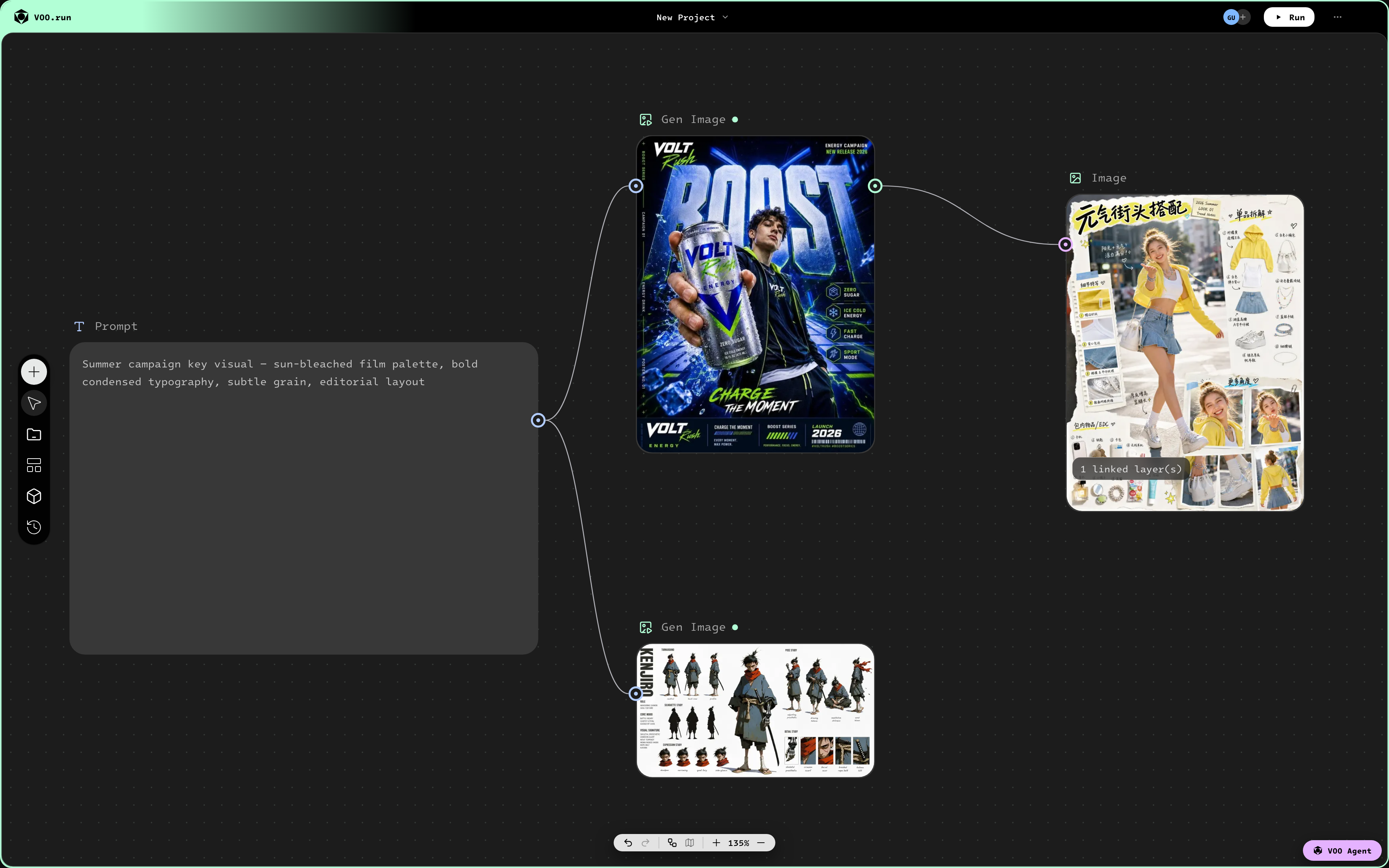
Task: Click the Image node picture icon
Action: 1076,178
